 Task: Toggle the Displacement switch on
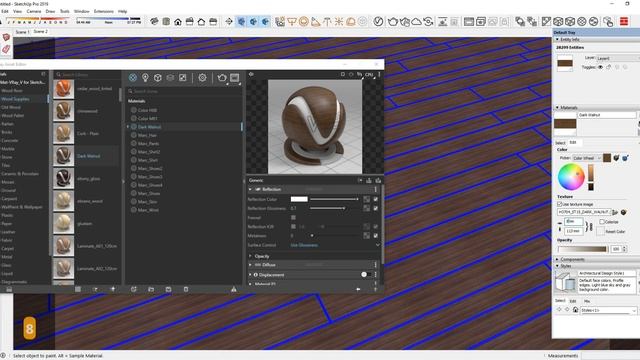[366, 275]
